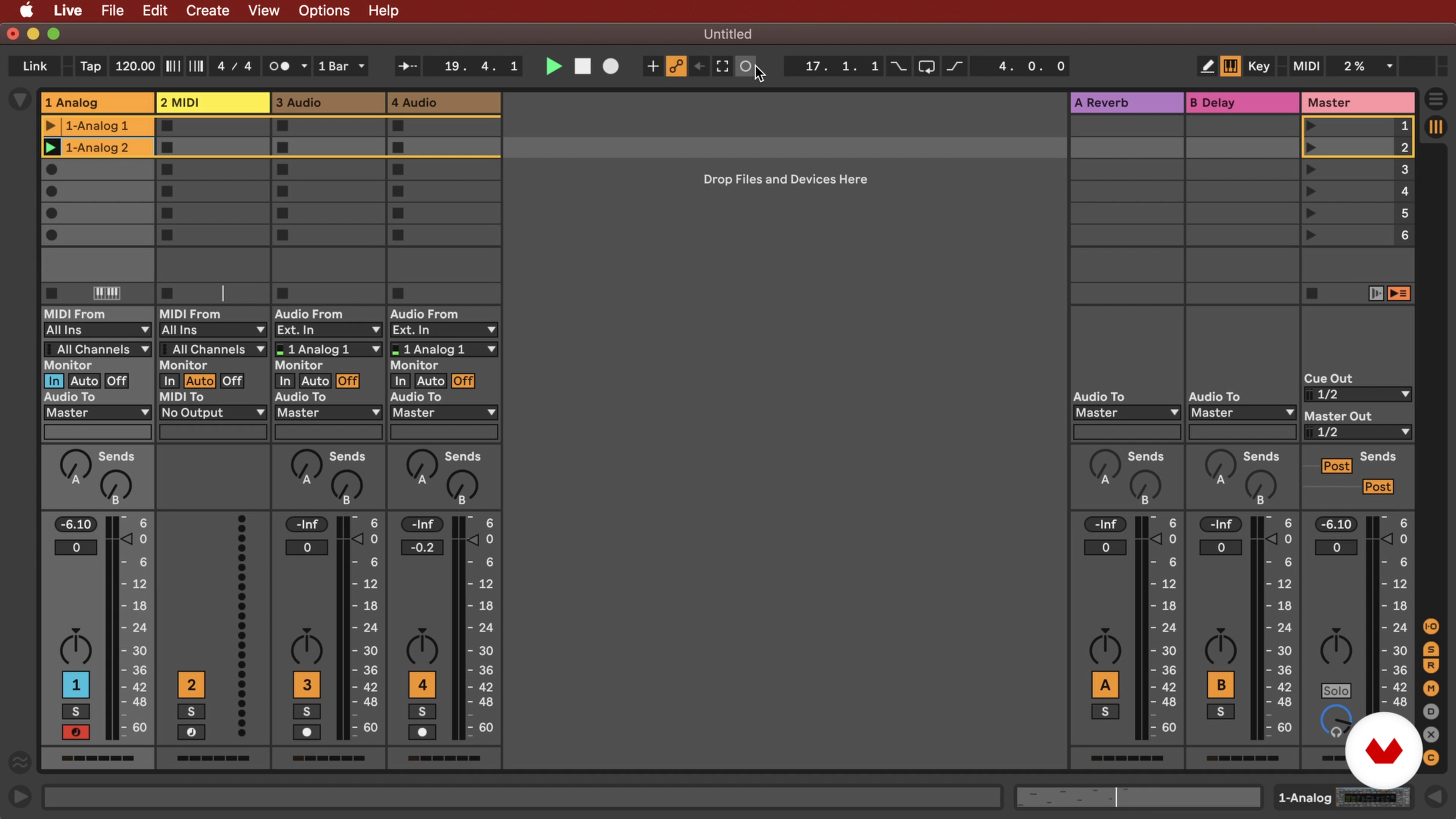
Task: Switch to Arrangement View icon
Action: click(x=1436, y=100)
